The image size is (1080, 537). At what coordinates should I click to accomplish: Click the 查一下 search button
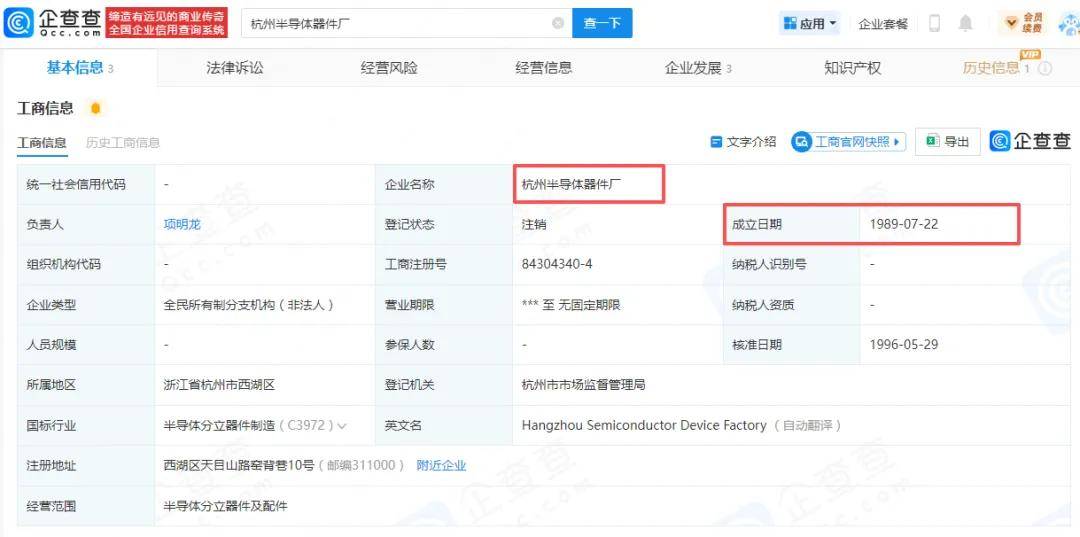[602, 23]
